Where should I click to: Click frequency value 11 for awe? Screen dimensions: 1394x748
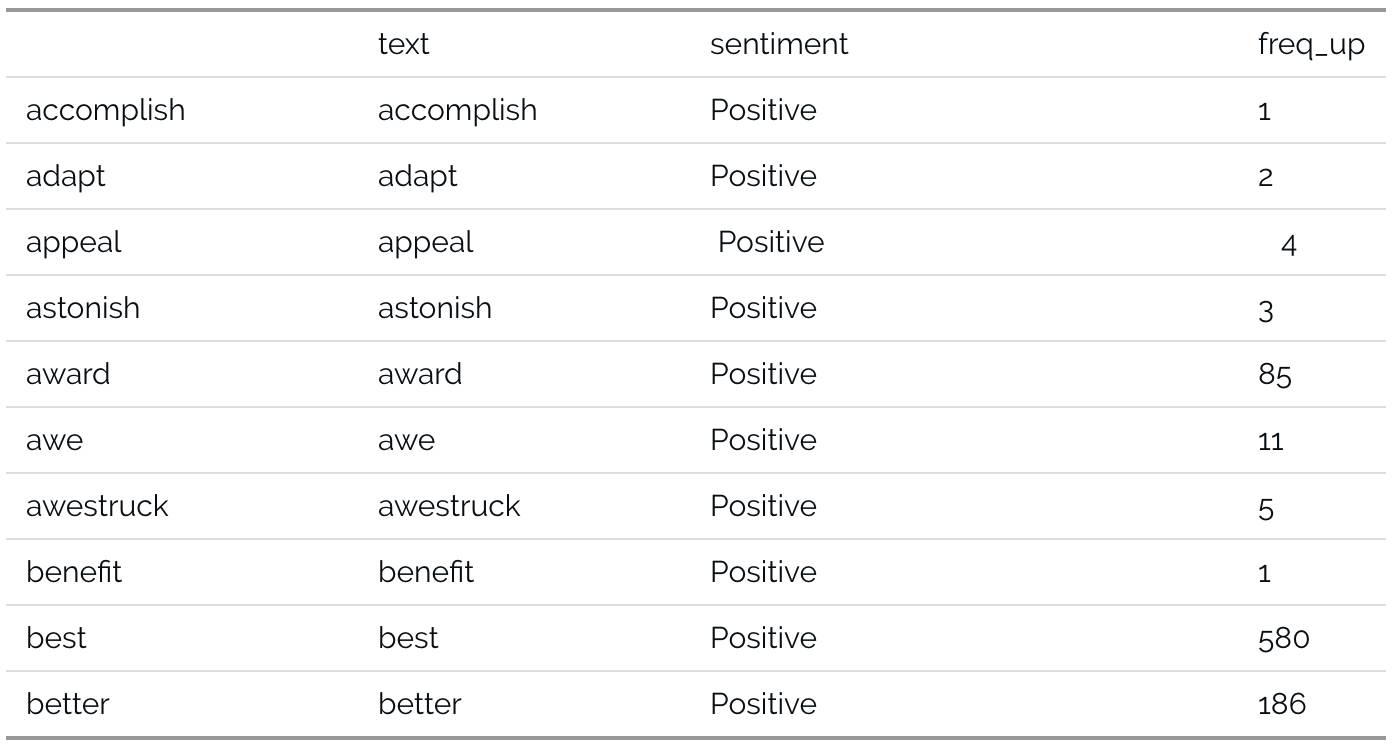coord(1270,441)
